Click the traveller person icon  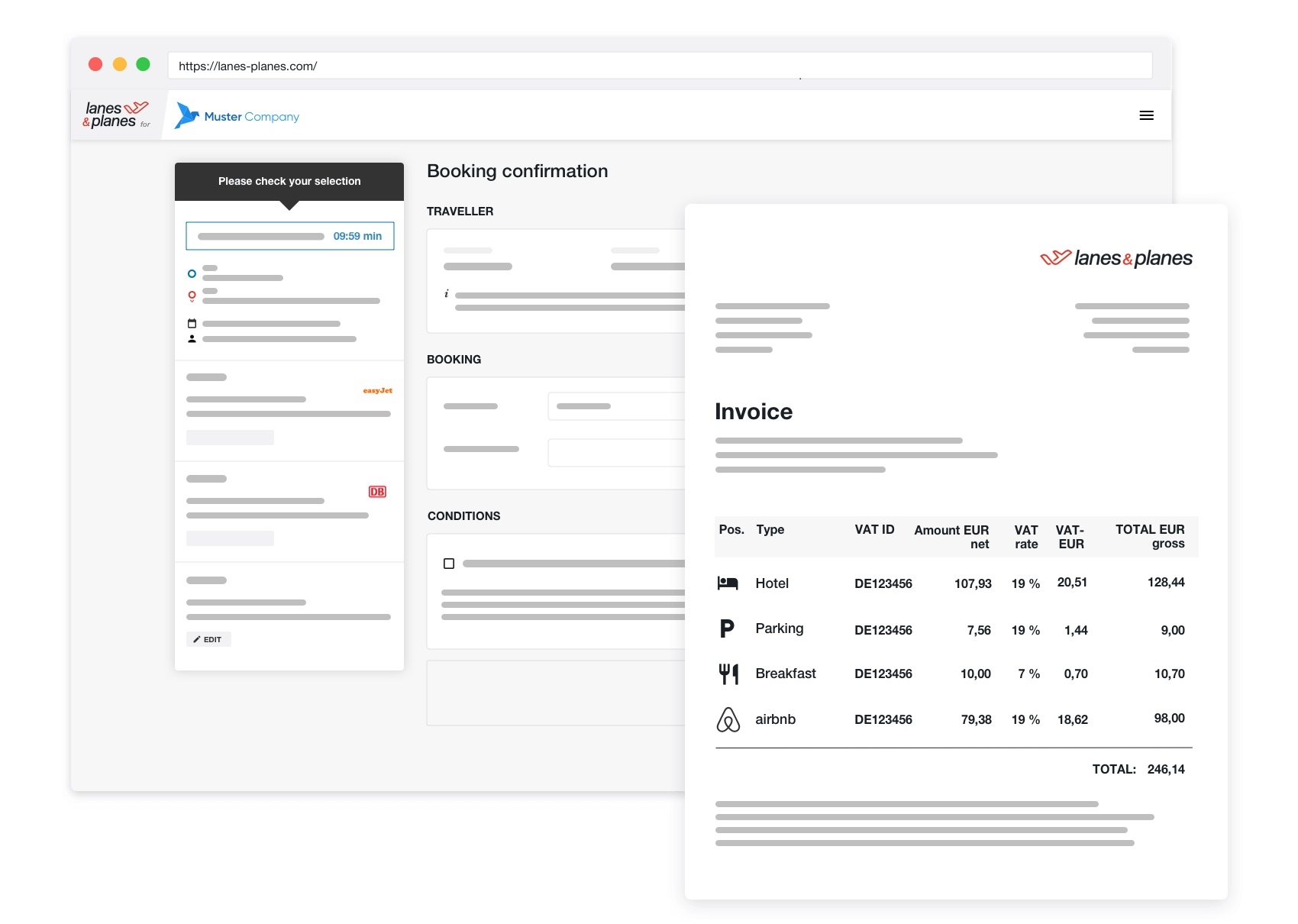coord(192,338)
